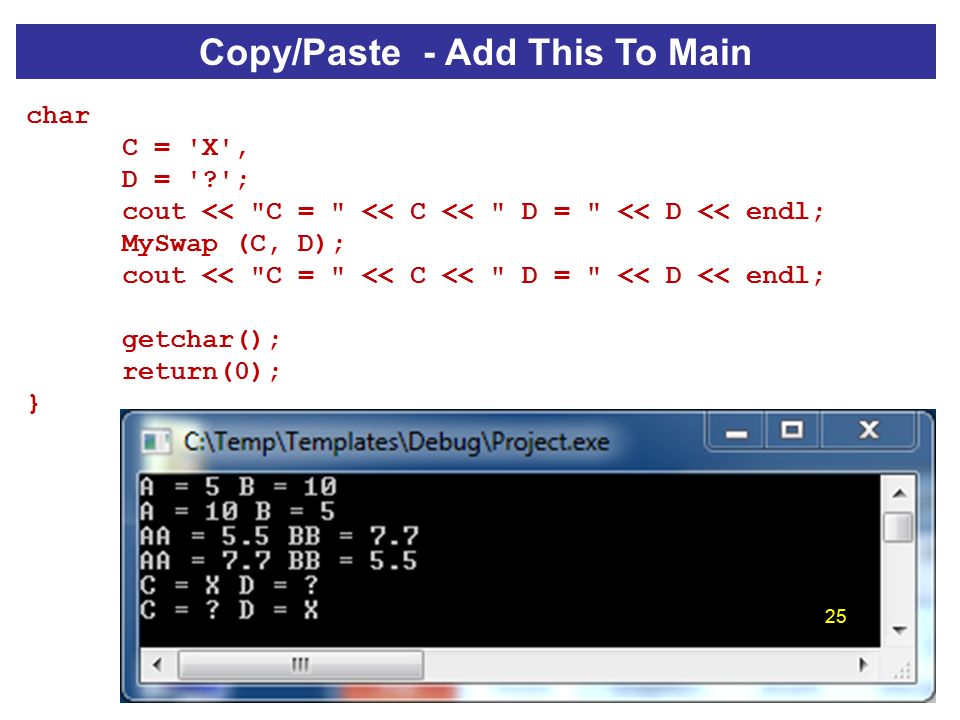Click the 'MySwap (C, D);' code line
The image size is (960, 720).
[x=233, y=244]
